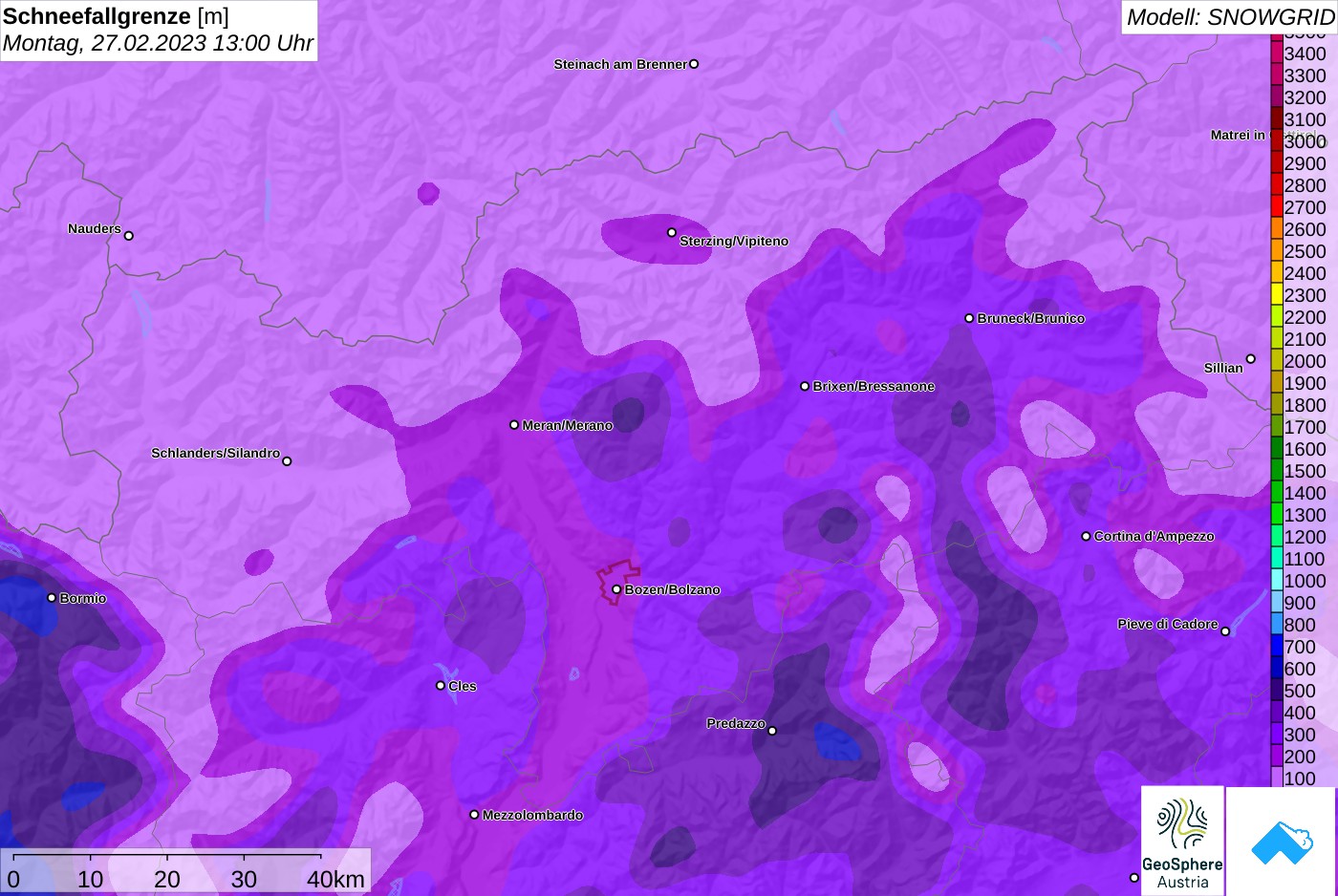This screenshot has width=1338, height=896.
Task: Click the Nauders label text
Action: click(95, 228)
